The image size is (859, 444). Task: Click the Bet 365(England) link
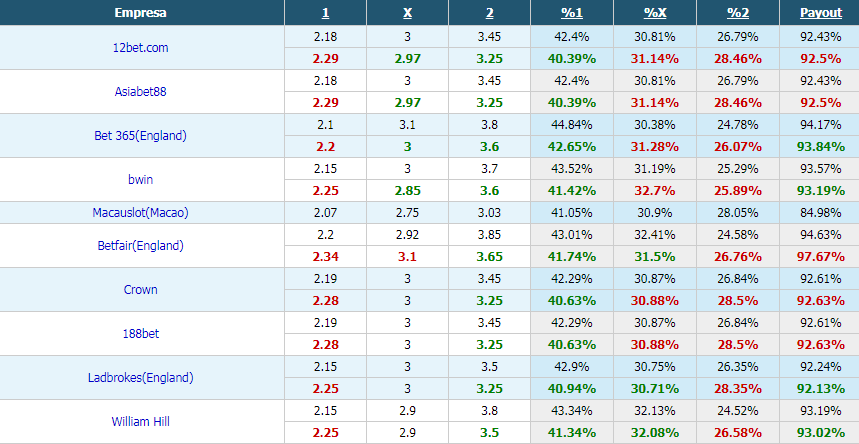[x=140, y=135]
